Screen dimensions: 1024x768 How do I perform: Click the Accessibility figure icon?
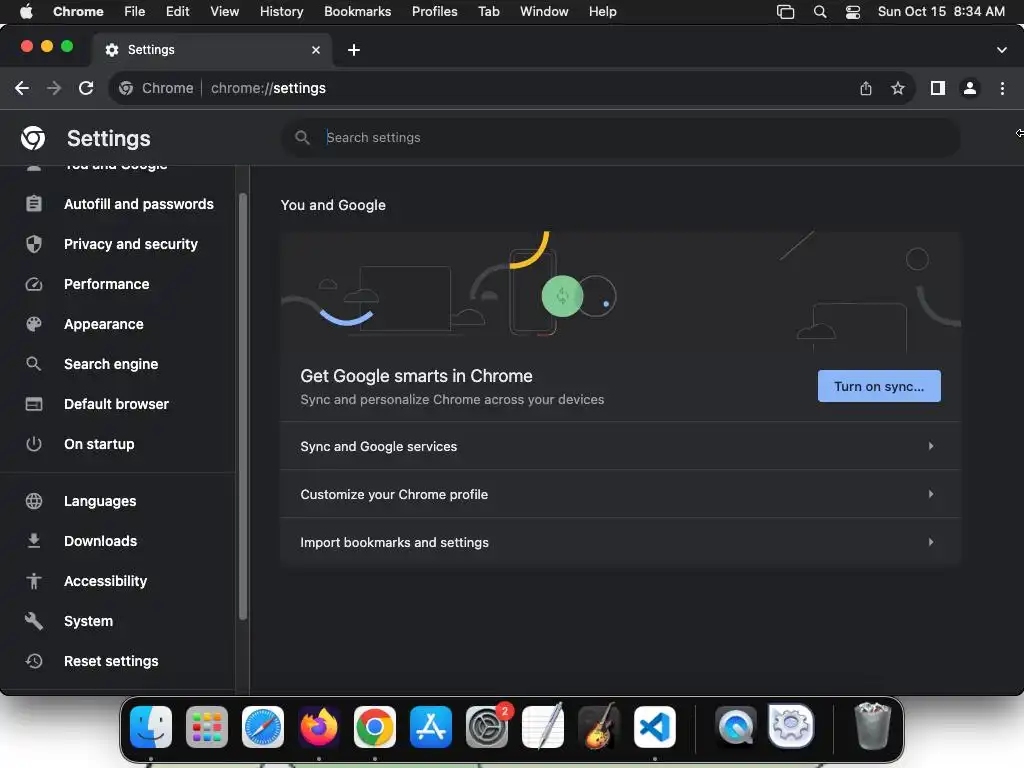coord(33,581)
